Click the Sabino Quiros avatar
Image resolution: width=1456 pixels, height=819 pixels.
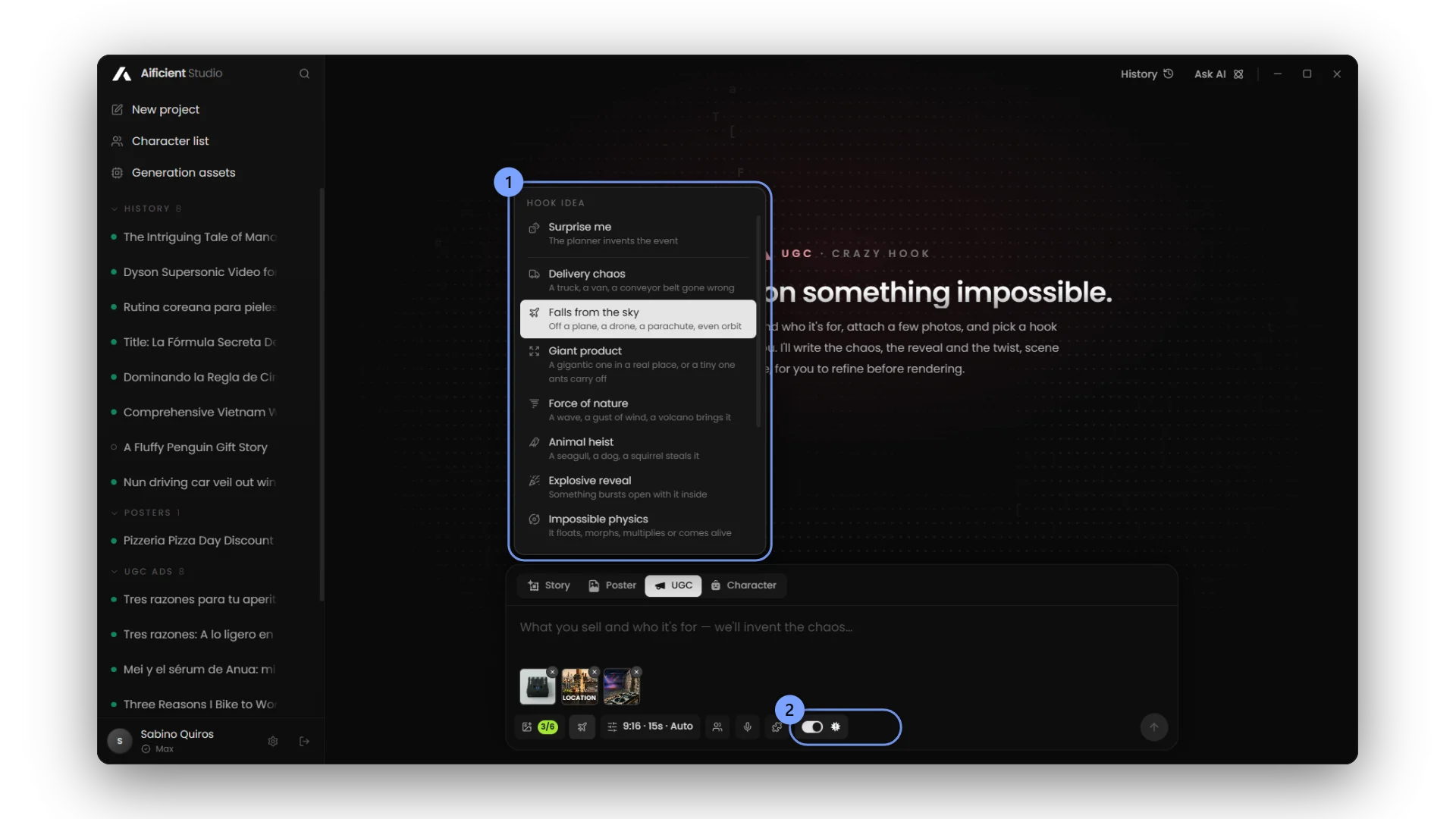120,741
